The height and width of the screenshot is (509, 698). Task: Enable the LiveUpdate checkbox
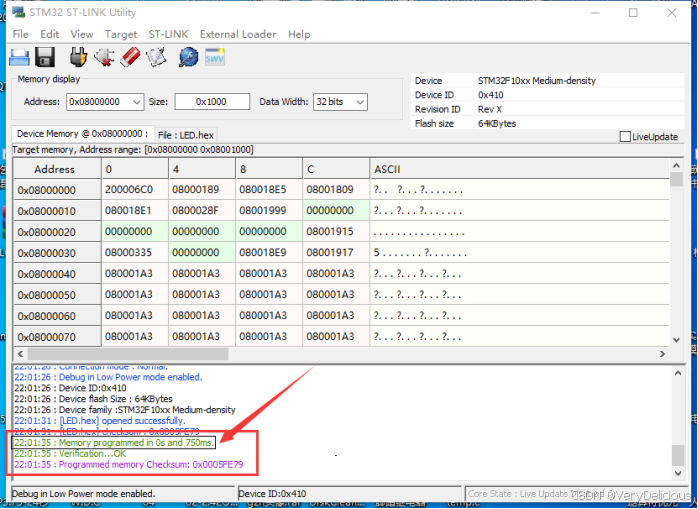[625, 137]
